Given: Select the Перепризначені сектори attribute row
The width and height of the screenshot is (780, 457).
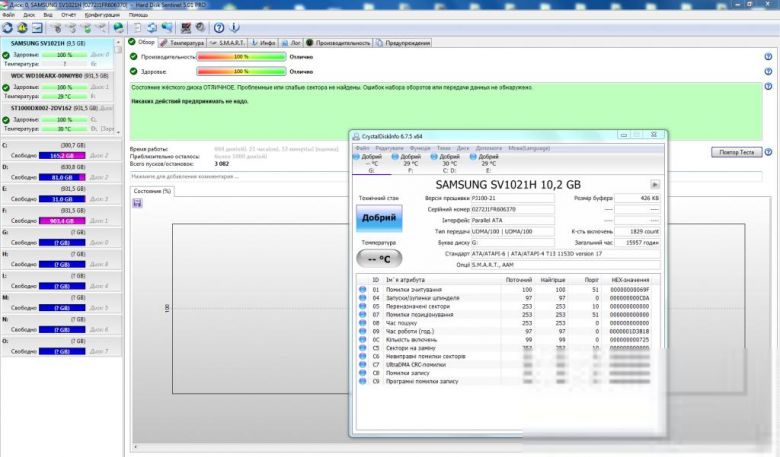Looking at the screenshot, I should tap(507, 306).
